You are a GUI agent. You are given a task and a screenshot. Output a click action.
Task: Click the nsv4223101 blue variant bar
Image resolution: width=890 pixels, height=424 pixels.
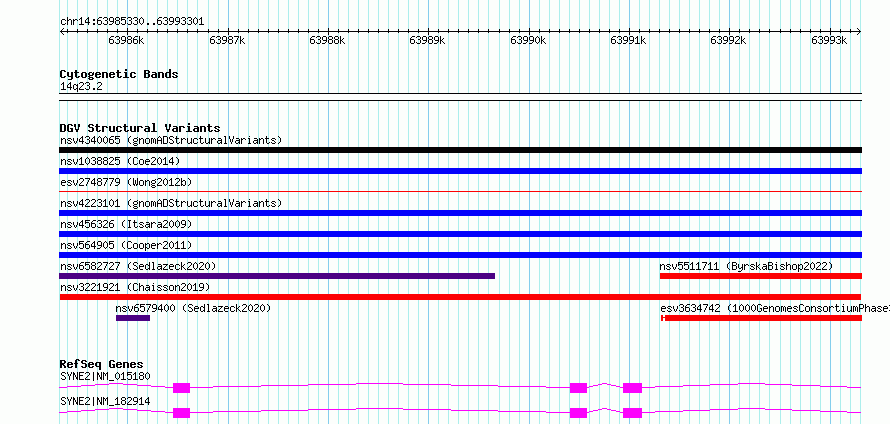(460, 213)
